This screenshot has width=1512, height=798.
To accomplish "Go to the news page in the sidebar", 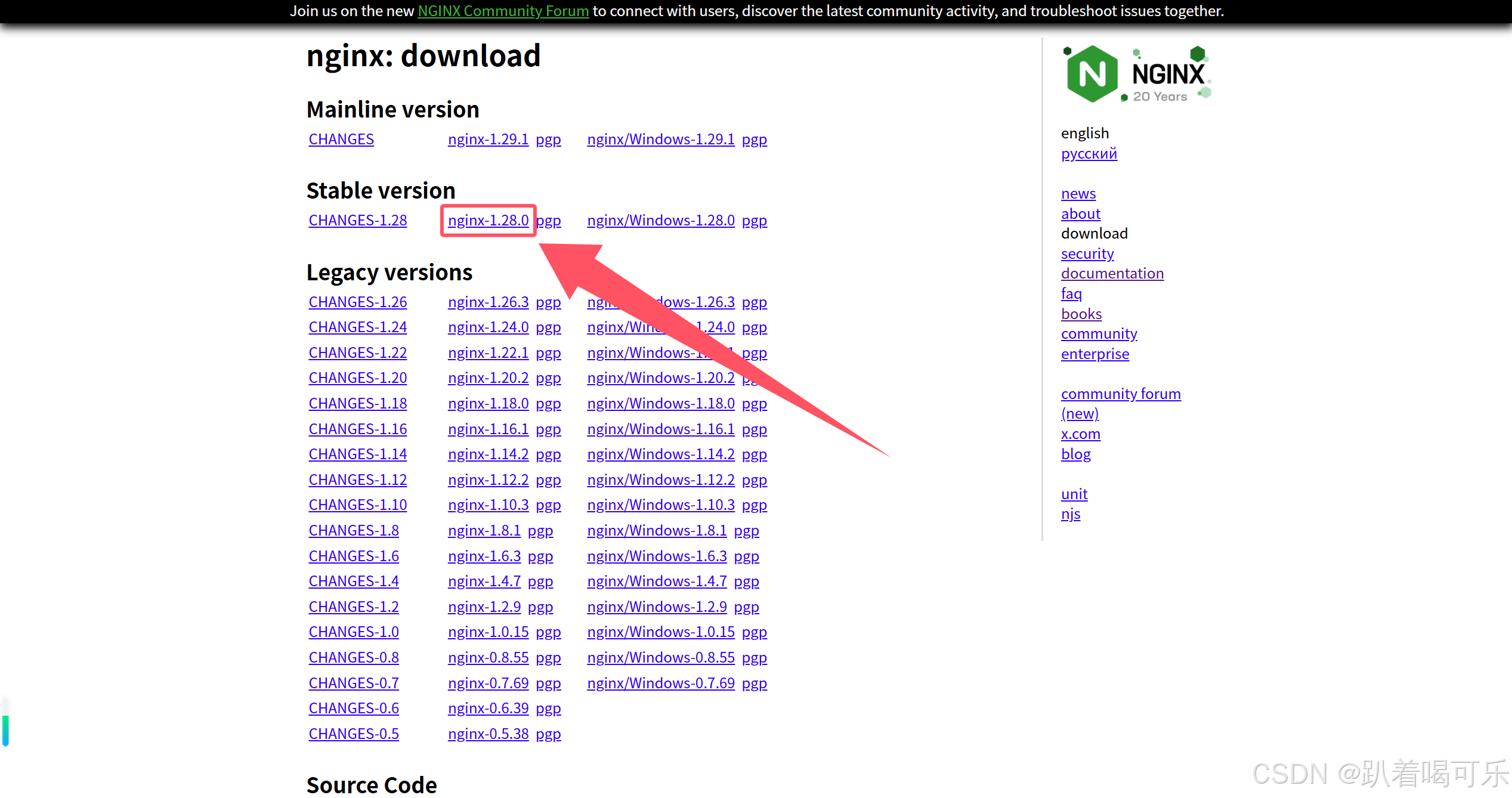I will [1078, 194].
